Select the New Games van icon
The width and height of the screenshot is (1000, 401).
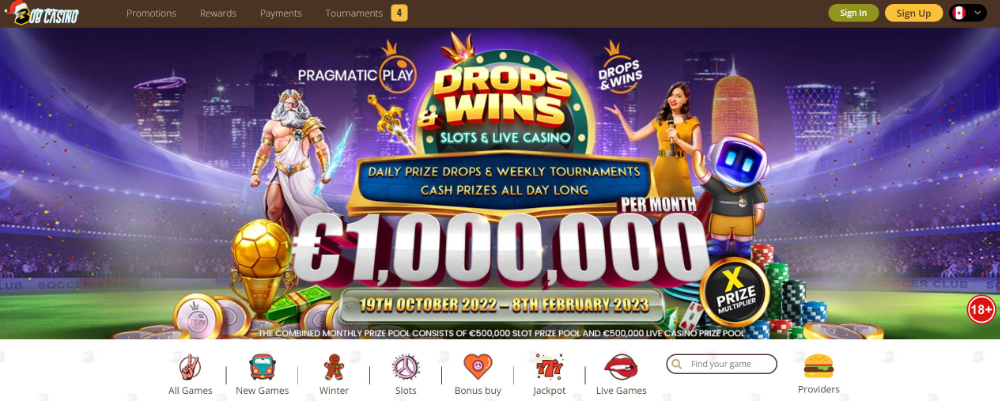[262, 368]
